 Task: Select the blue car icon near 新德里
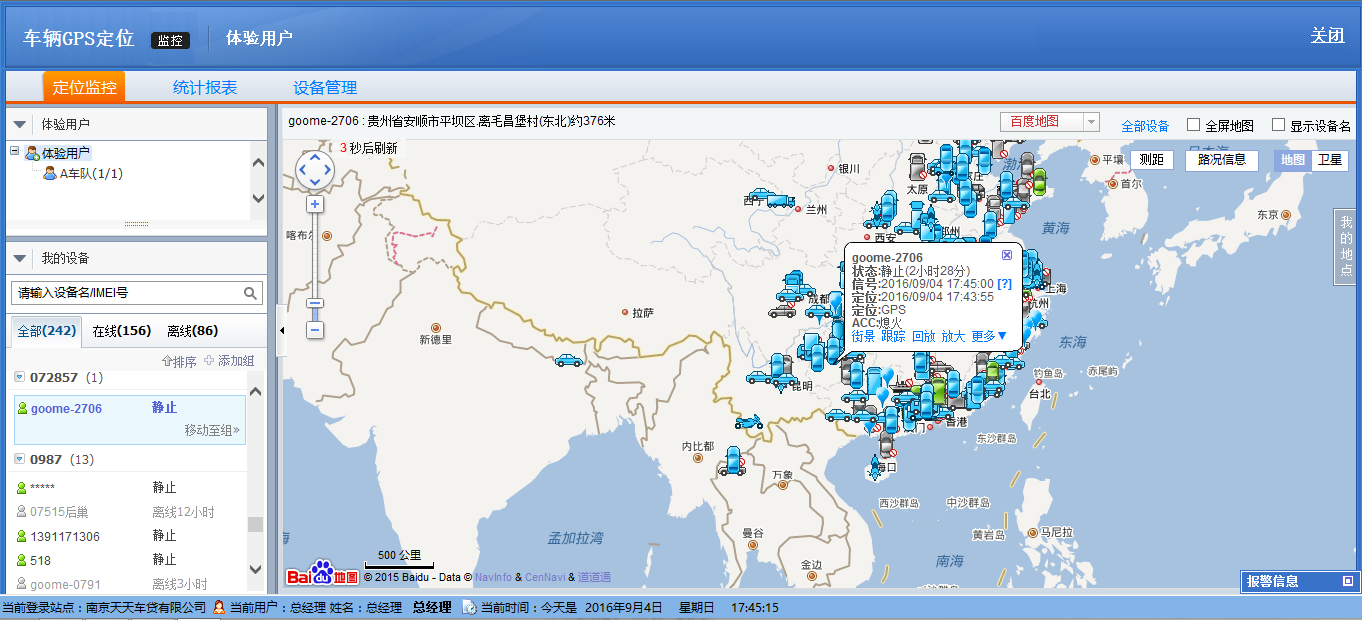click(569, 360)
